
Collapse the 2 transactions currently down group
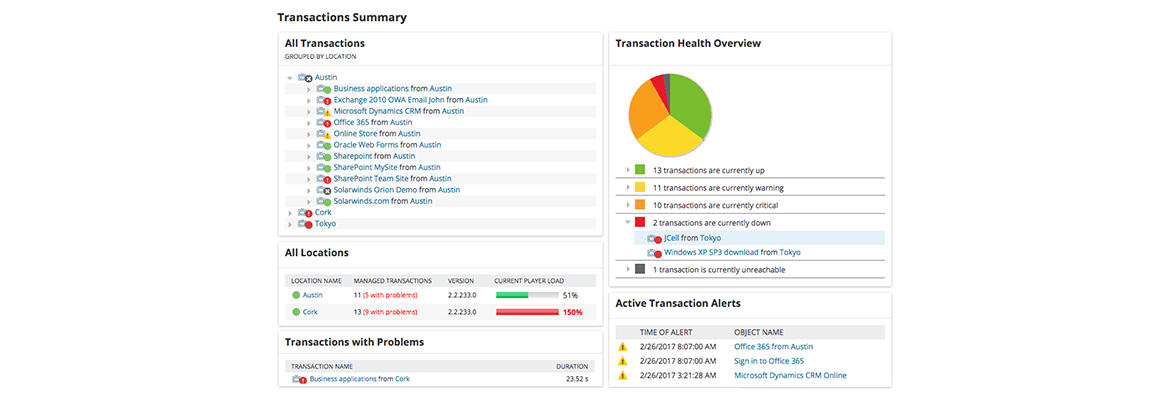pos(628,222)
